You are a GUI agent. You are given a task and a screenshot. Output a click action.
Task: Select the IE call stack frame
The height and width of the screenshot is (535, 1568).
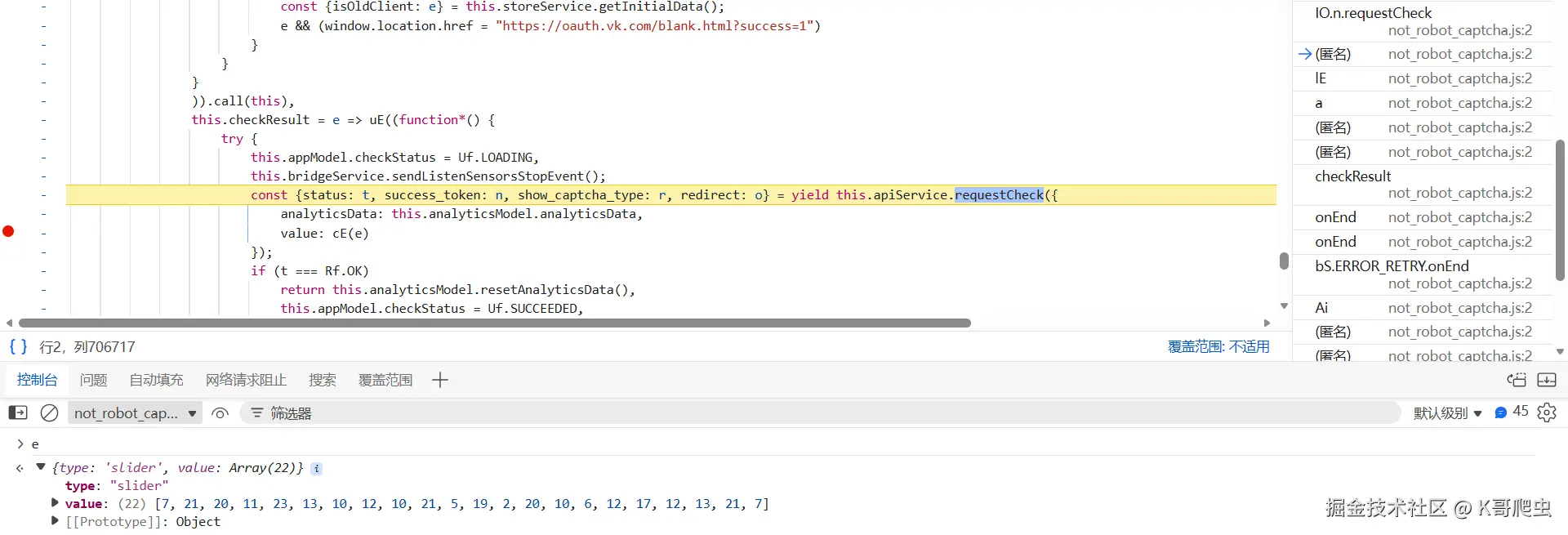1423,78
